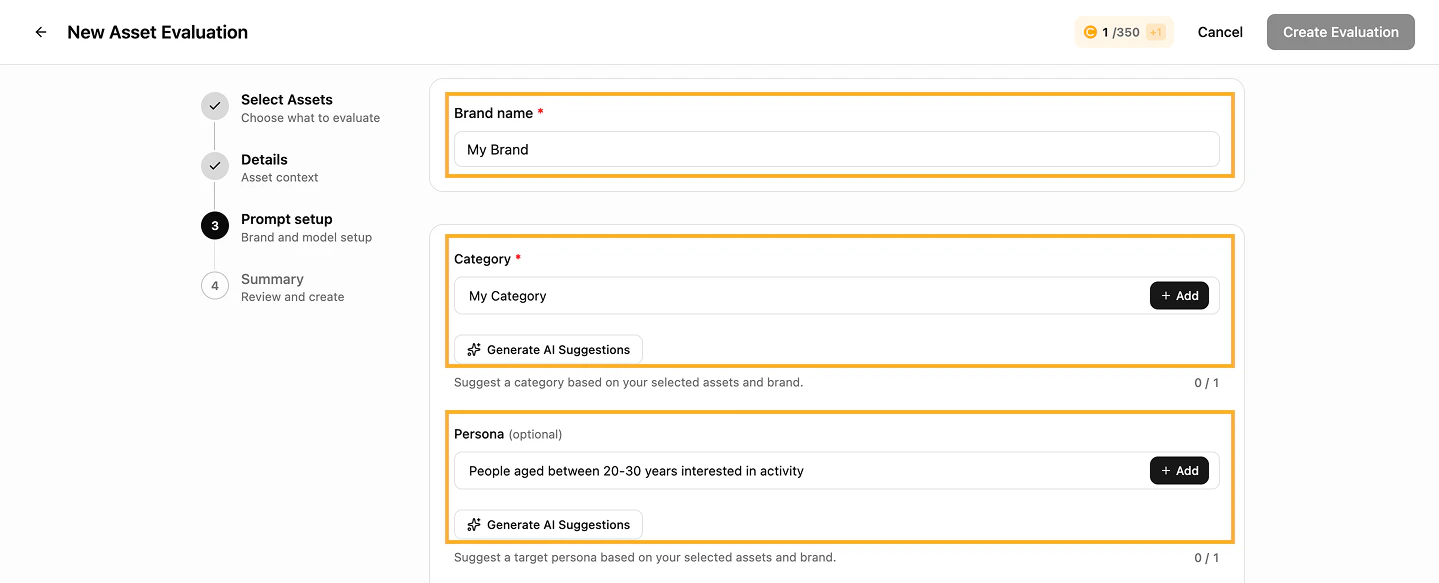
Task: Focus the Category text field
Action: (802, 296)
